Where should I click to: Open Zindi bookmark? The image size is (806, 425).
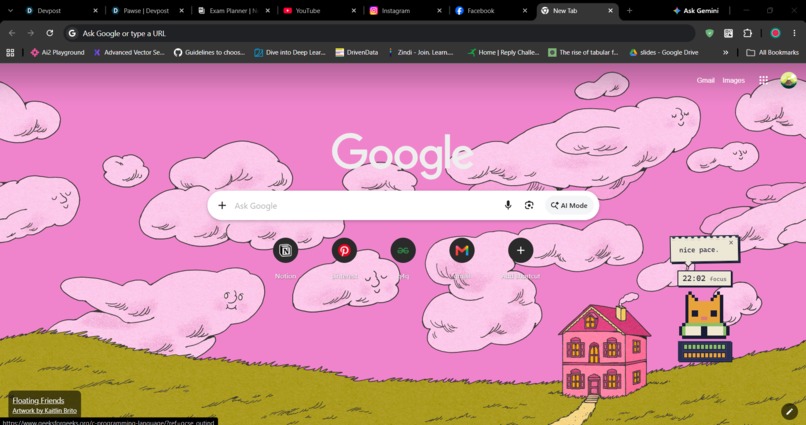421,52
